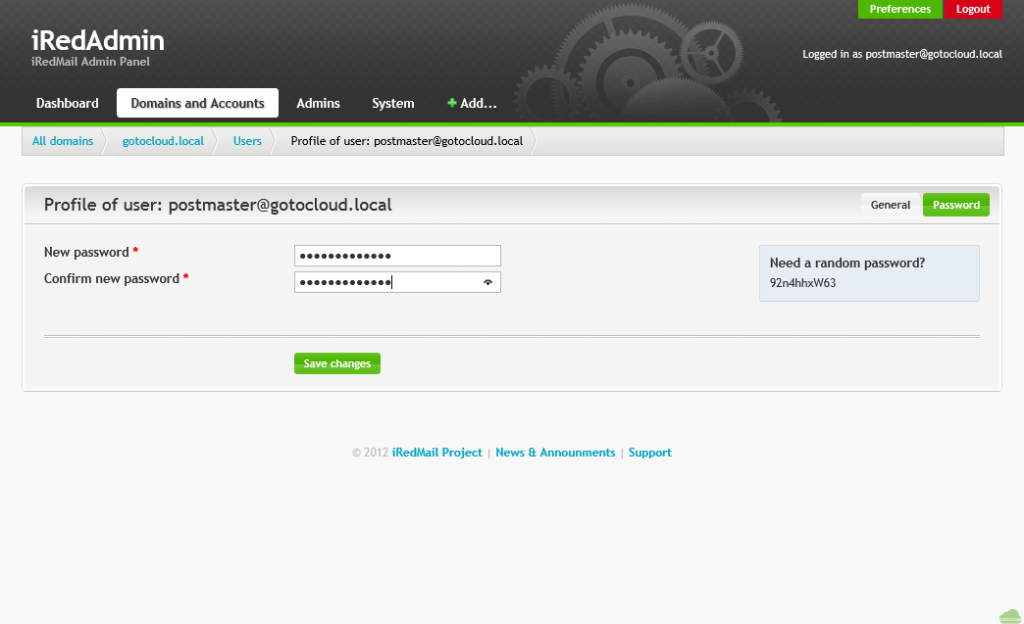Click the green plus Add icon

pos(452,103)
